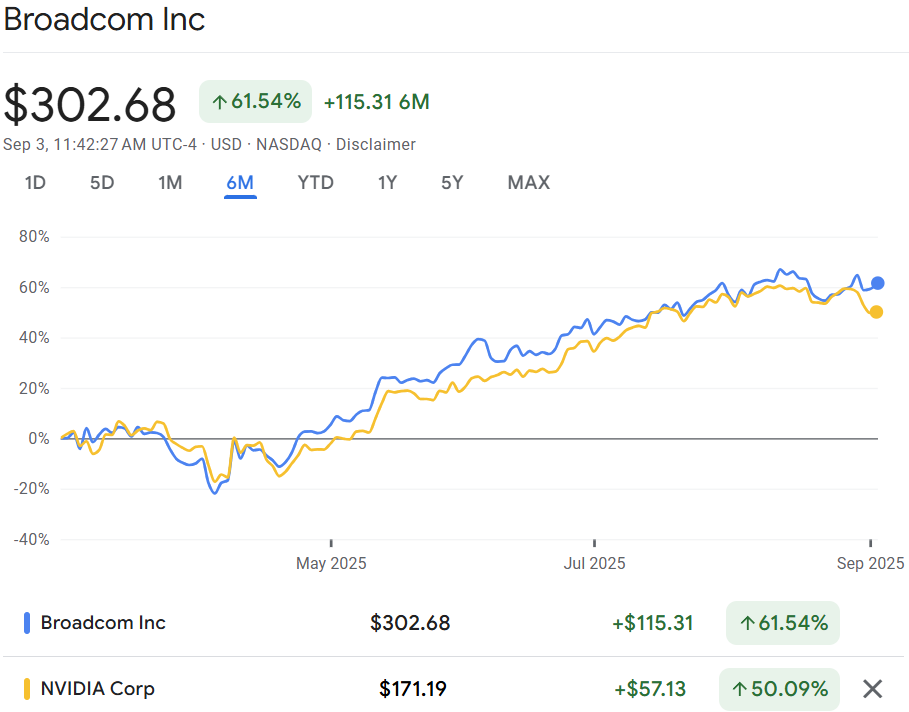This screenshot has width=909, height=712.
Task: Click Broadcom's 61.54% badge in legend row
Action: pos(783,623)
